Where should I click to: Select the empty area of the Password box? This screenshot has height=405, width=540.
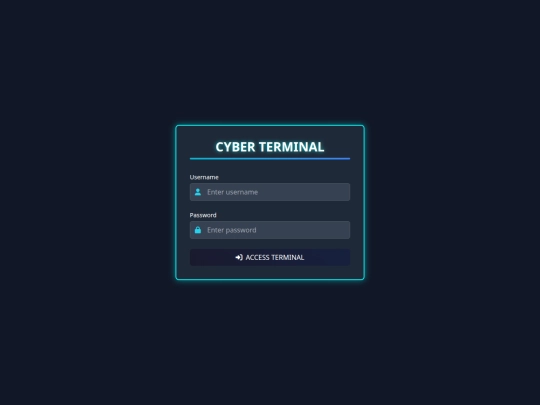[307, 230]
